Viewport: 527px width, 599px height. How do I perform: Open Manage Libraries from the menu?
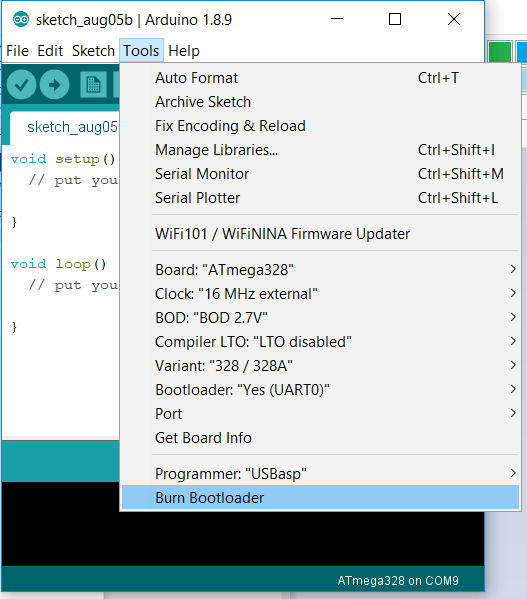click(320, 150)
